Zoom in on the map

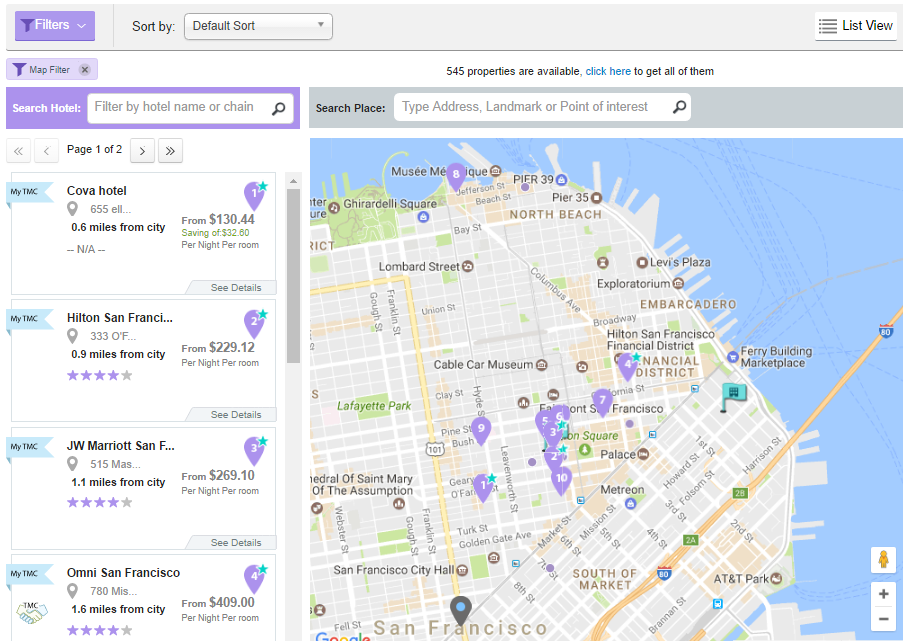(x=883, y=594)
